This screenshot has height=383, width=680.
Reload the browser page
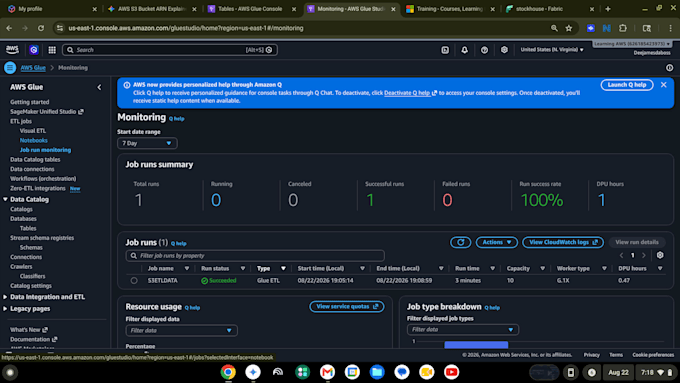[x=41, y=28]
